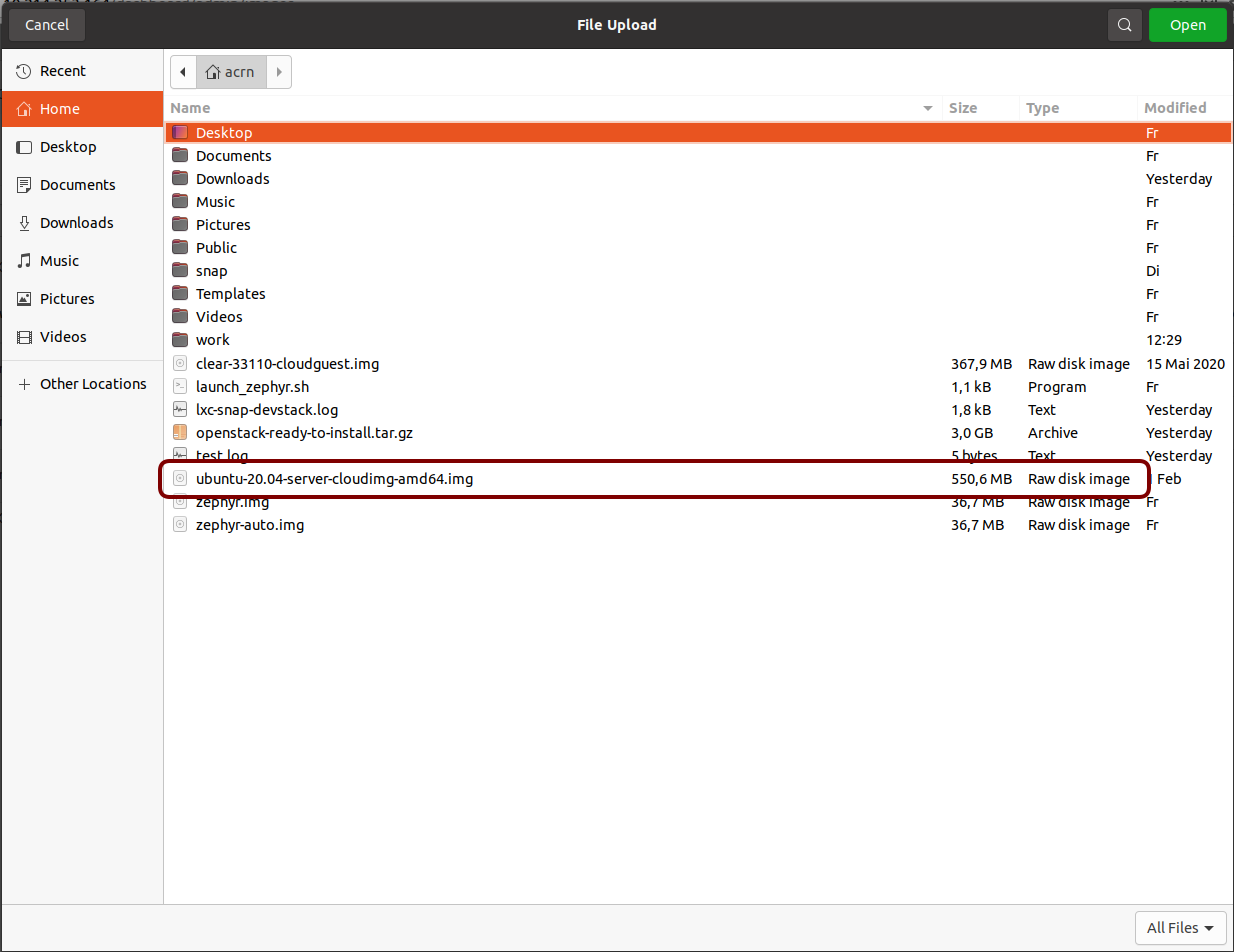Image resolution: width=1234 pixels, height=952 pixels.
Task: Click the folder icon of the snap row
Action: pyautogui.click(x=180, y=270)
